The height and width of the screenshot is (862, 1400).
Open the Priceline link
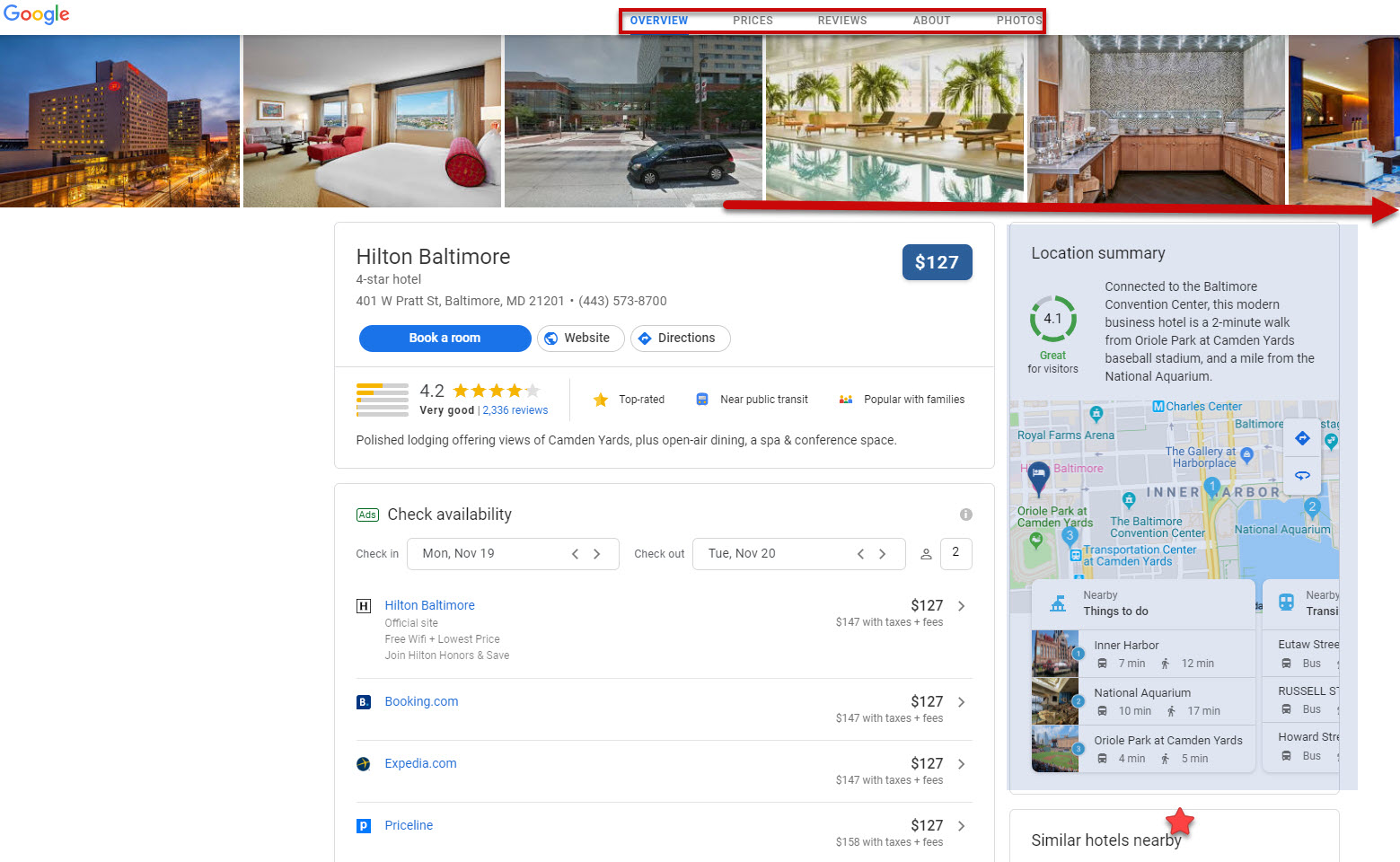click(x=409, y=826)
